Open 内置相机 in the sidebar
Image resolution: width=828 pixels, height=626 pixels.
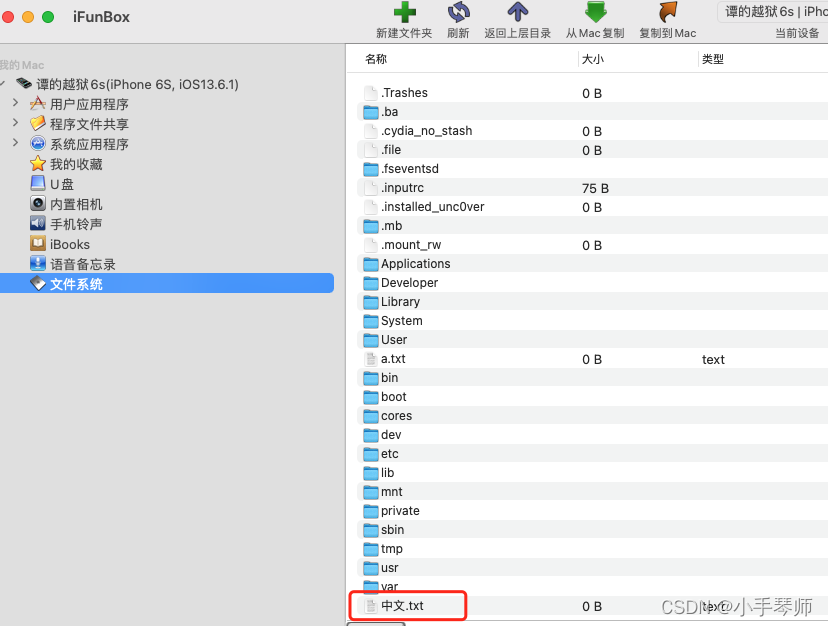76,204
